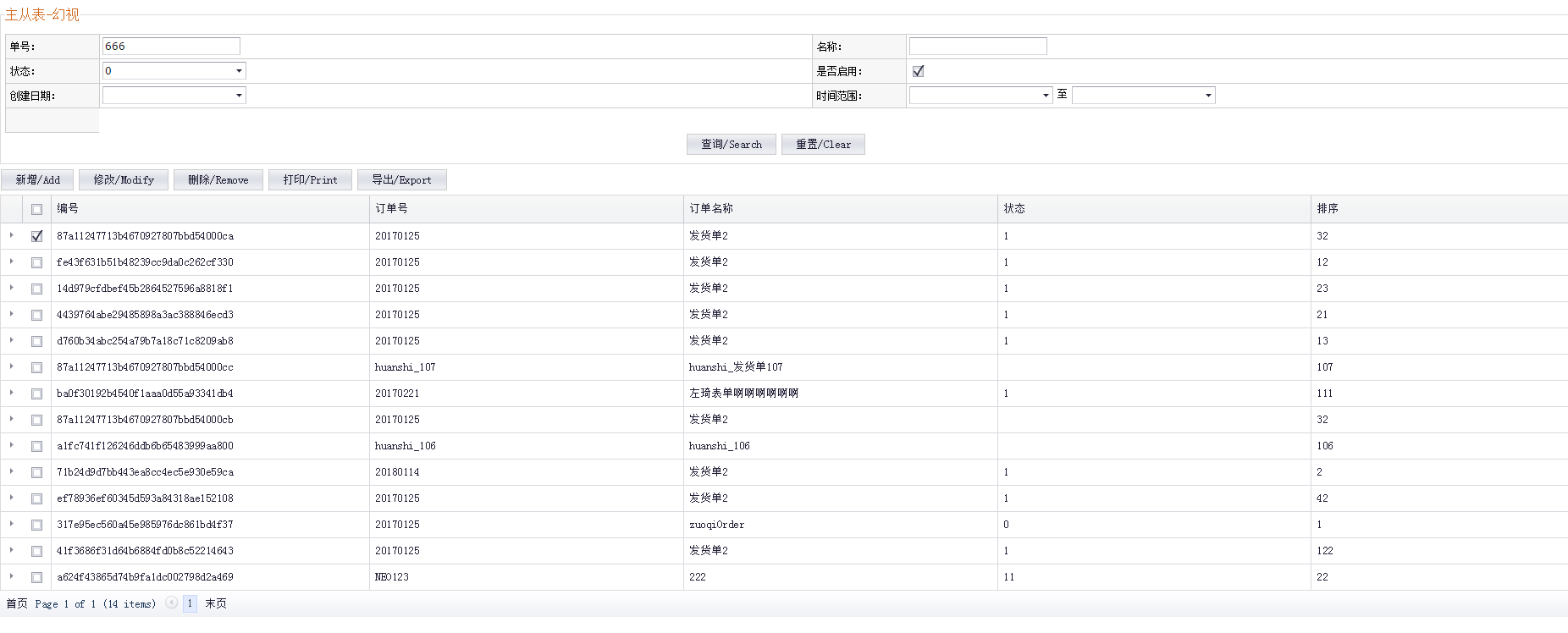
Task: Expand the row with order number NEO123
Action: tap(11, 577)
